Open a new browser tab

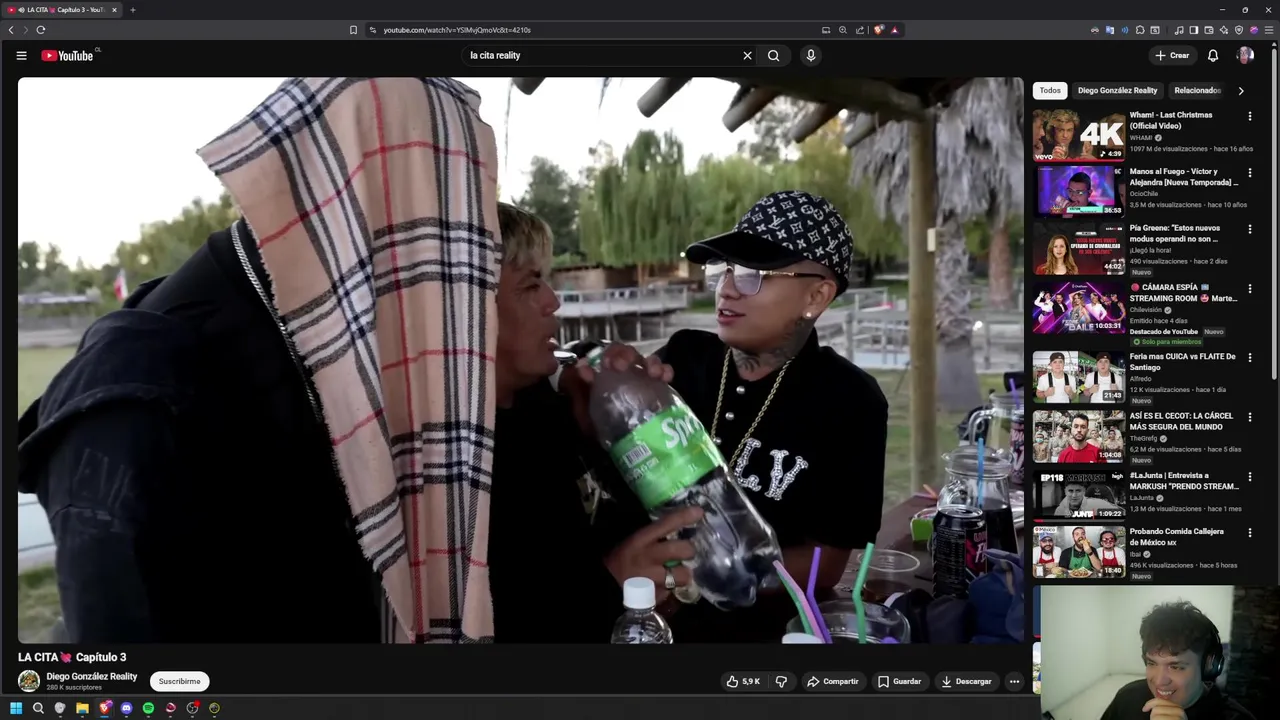[x=132, y=10]
